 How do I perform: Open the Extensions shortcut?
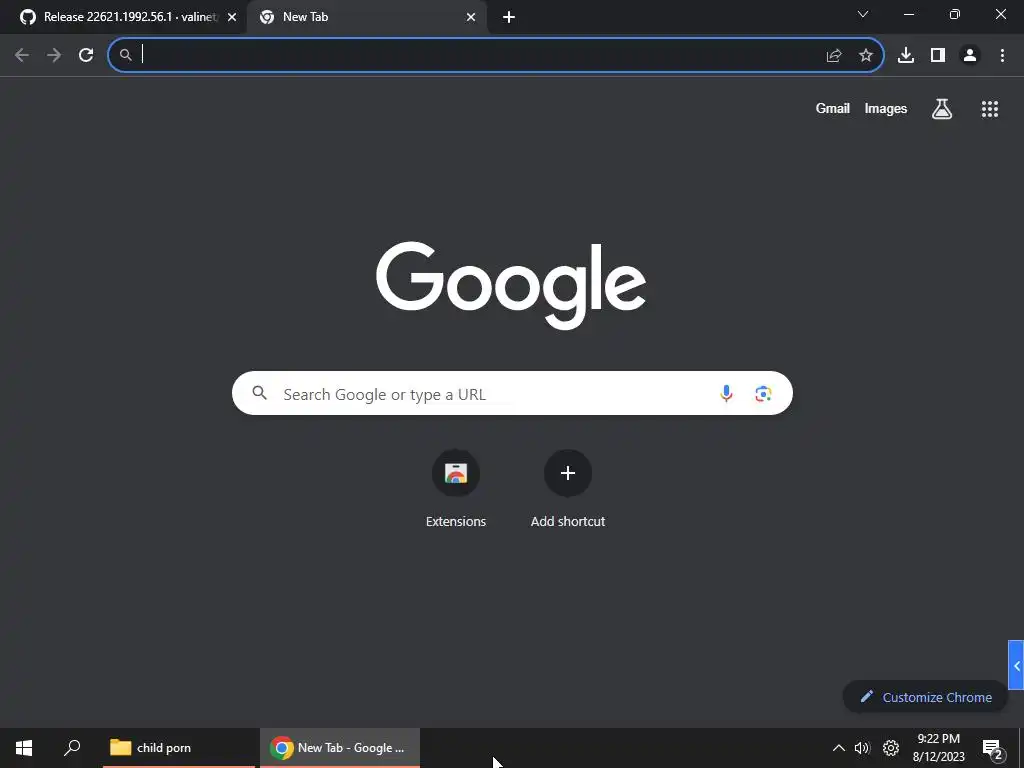tap(456, 488)
